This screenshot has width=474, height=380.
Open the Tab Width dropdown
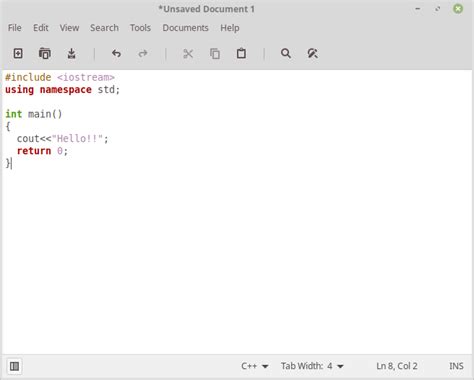click(312, 366)
